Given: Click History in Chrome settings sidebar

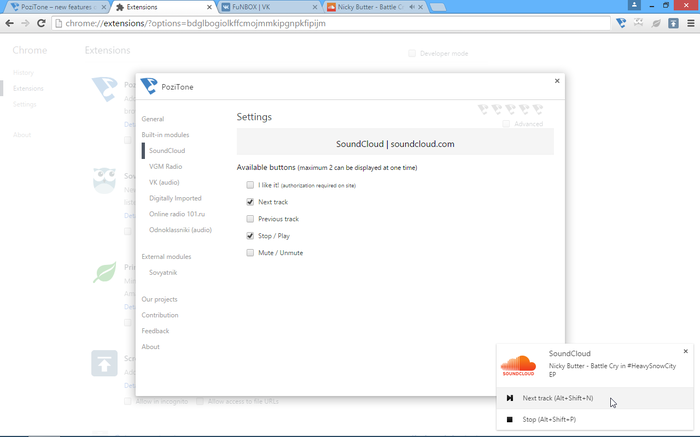Looking at the screenshot, I should 23,72.
